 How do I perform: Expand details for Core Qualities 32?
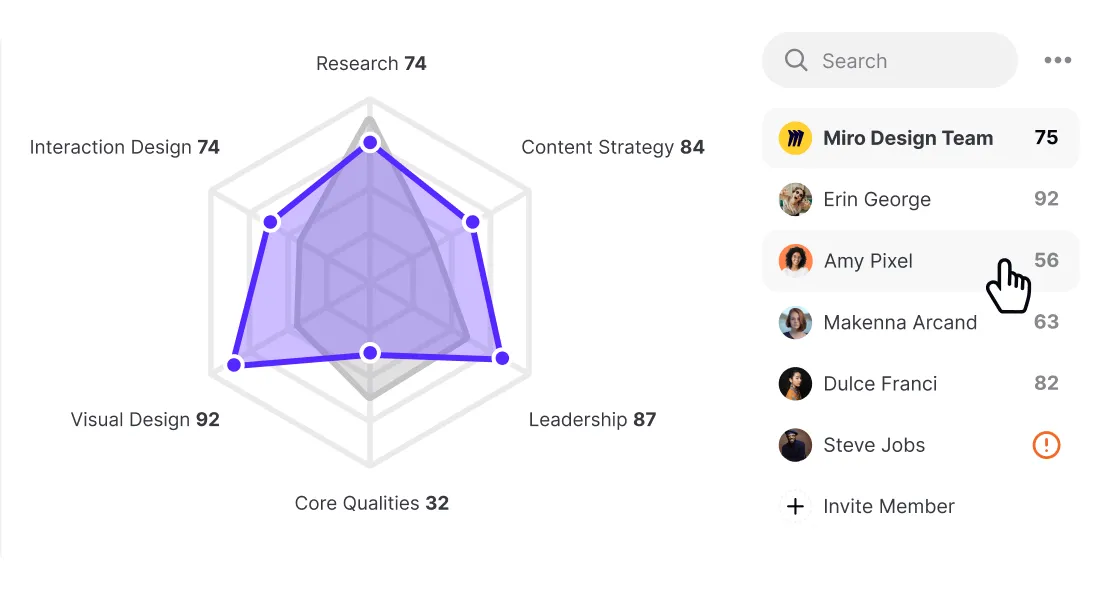(x=371, y=503)
